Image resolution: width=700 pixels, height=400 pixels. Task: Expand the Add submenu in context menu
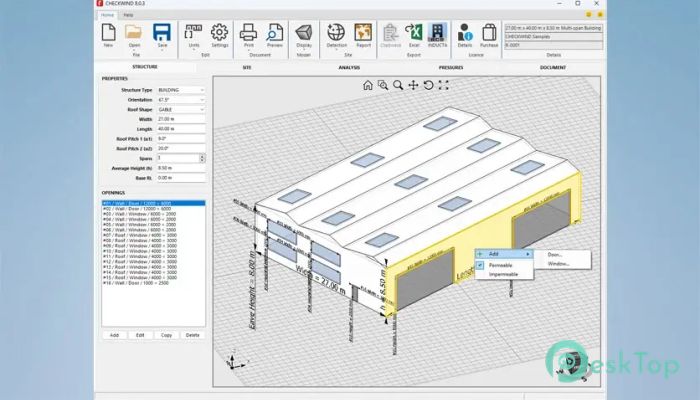[504, 254]
